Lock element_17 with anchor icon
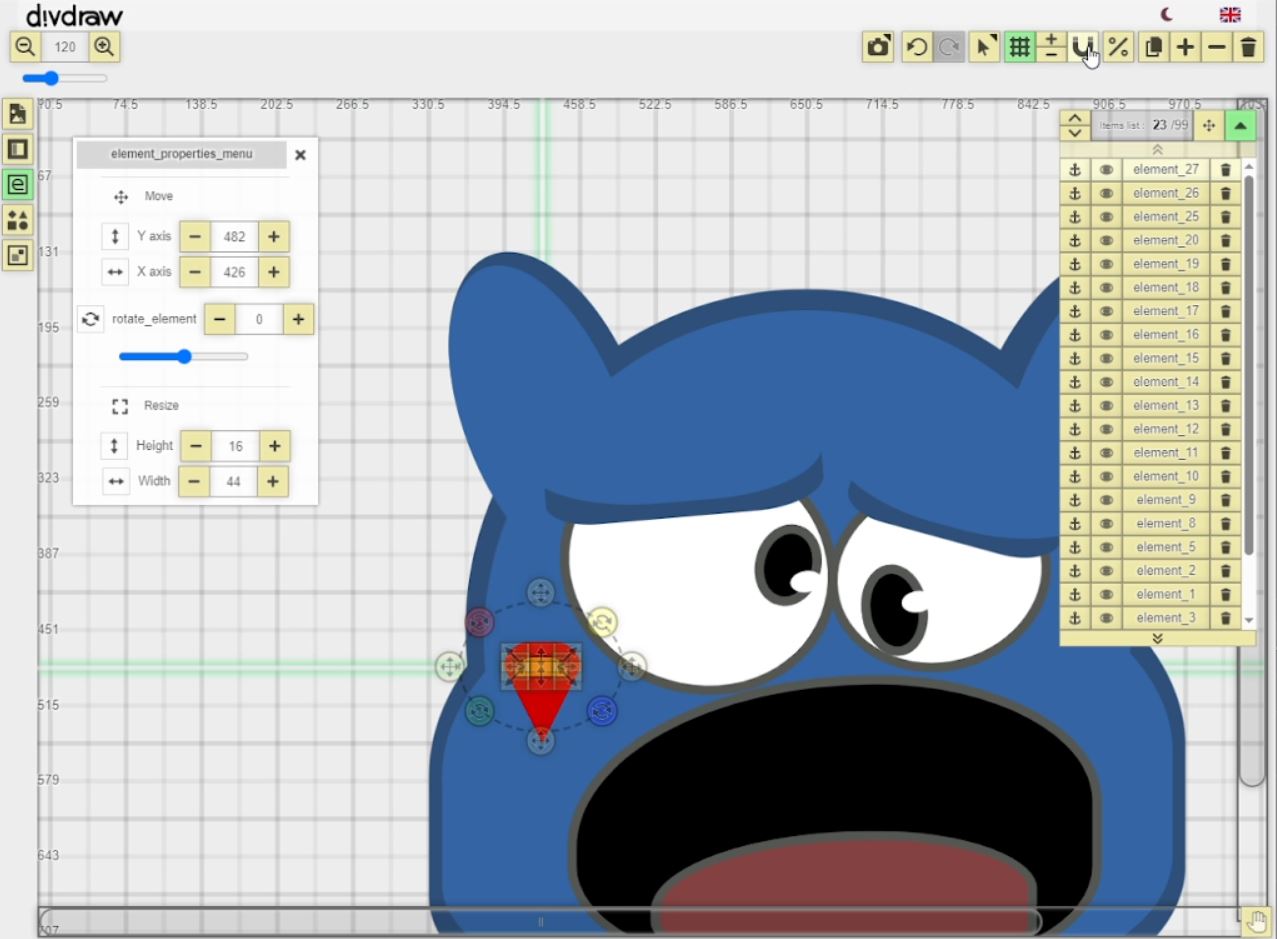 (x=1075, y=311)
